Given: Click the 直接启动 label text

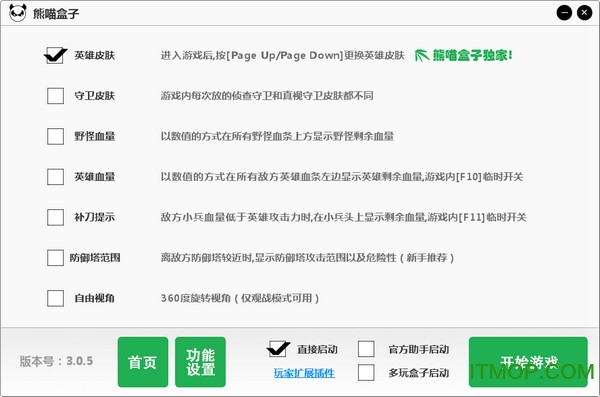Looking at the screenshot, I should pos(317,350).
